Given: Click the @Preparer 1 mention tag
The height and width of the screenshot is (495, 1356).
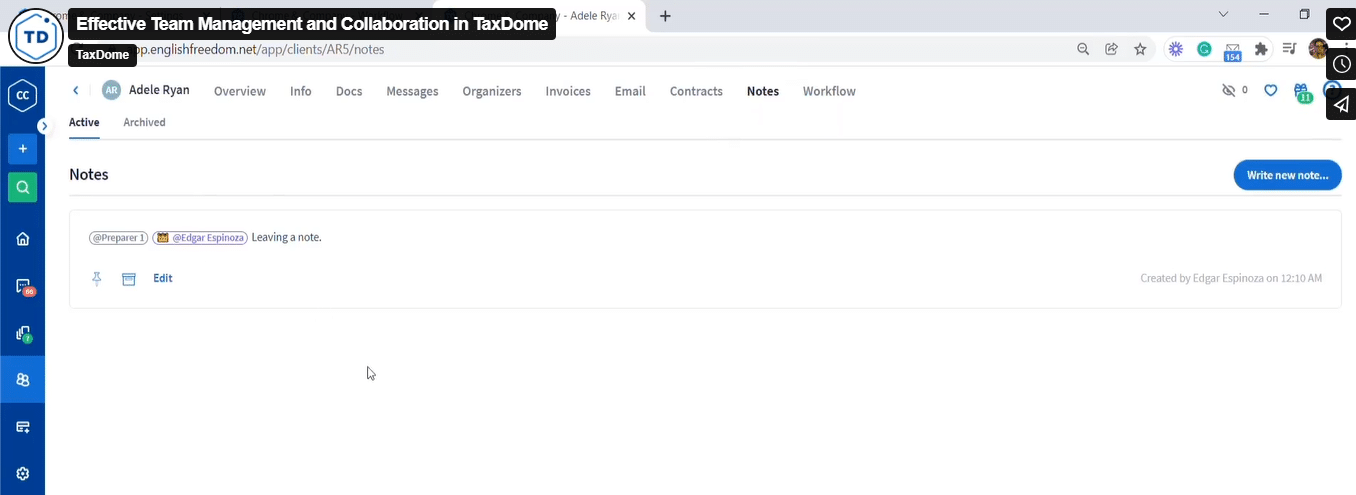Looking at the screenshot, I should click(119, 238).
